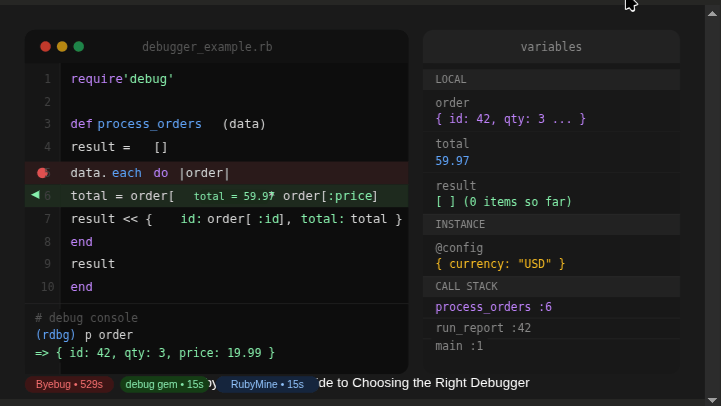This screenshot has width=721, height=406.
Task: Select main :1 stack frame
Action: coord(459,346)
